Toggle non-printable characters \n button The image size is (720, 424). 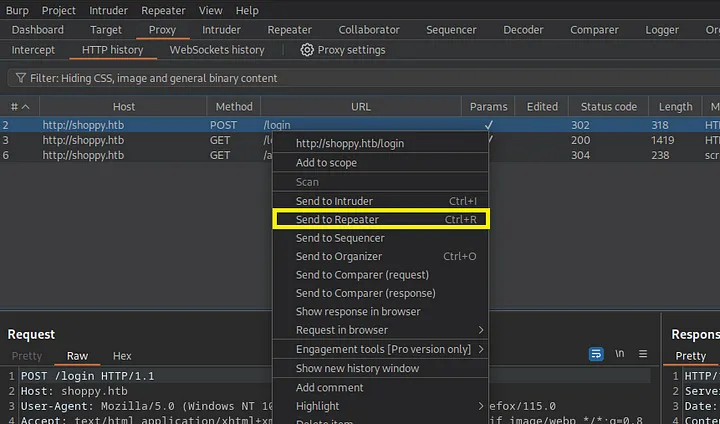620,355
